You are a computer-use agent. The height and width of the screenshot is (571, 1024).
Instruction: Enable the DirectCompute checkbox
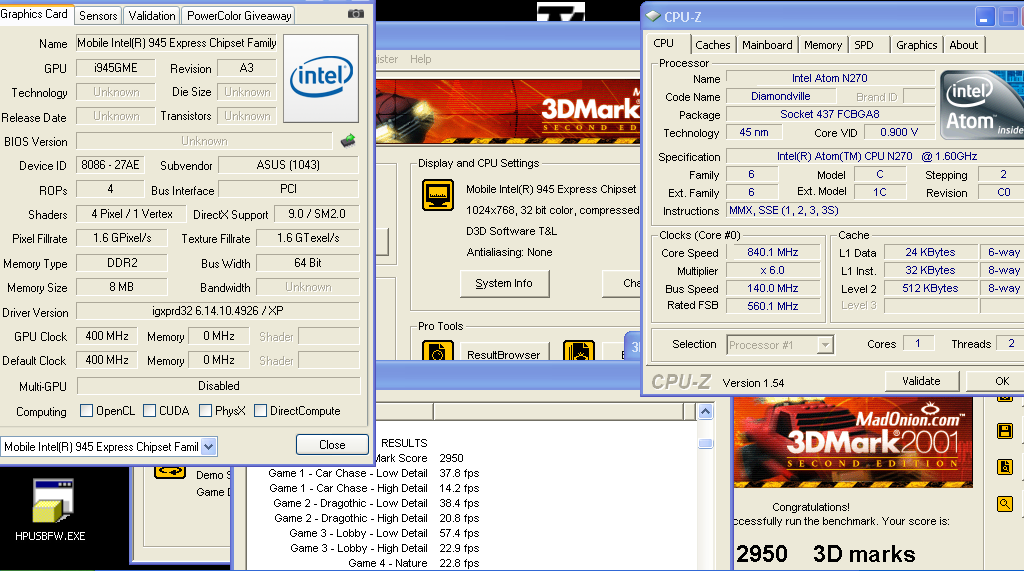[x=260, y=410]
